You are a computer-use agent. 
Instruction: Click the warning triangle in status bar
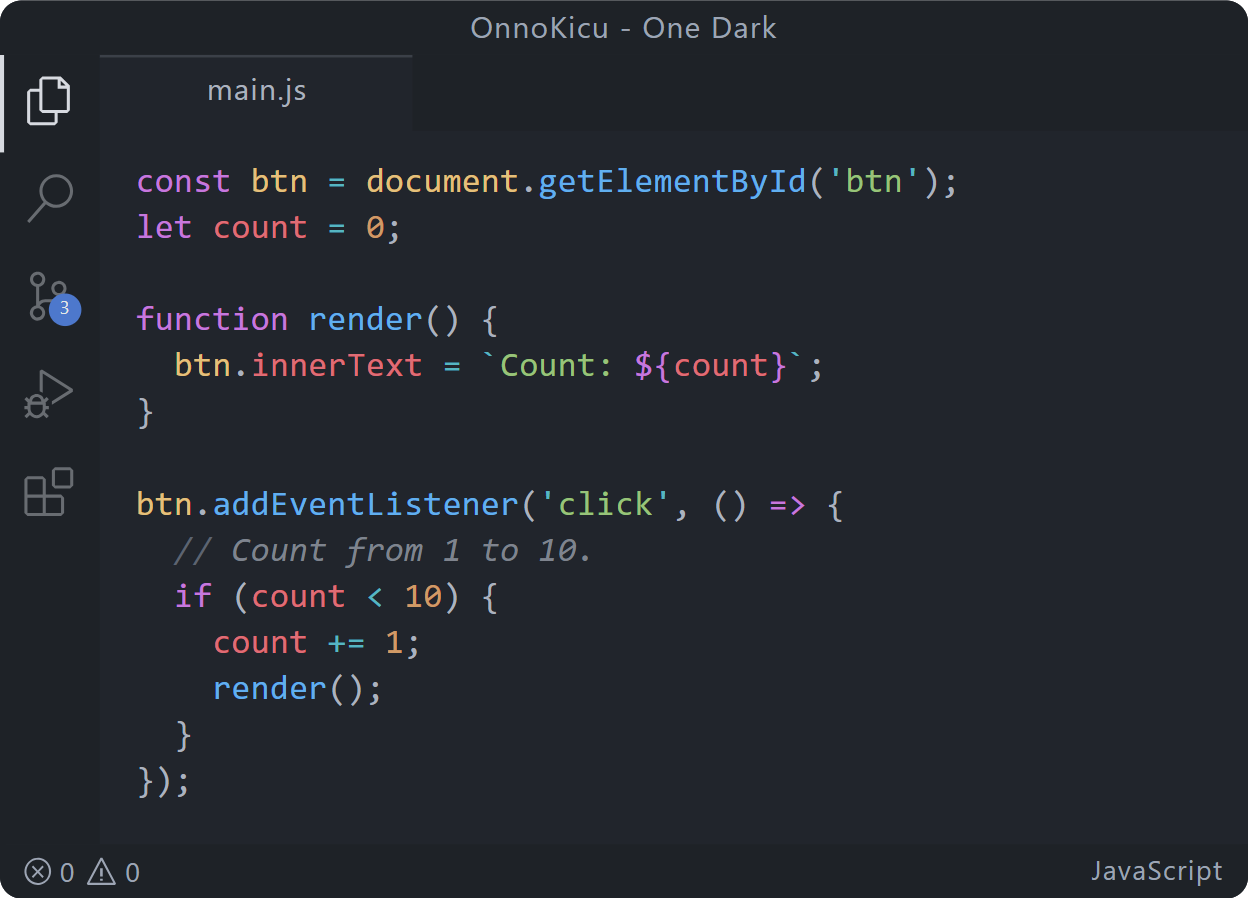click(102, 872)
